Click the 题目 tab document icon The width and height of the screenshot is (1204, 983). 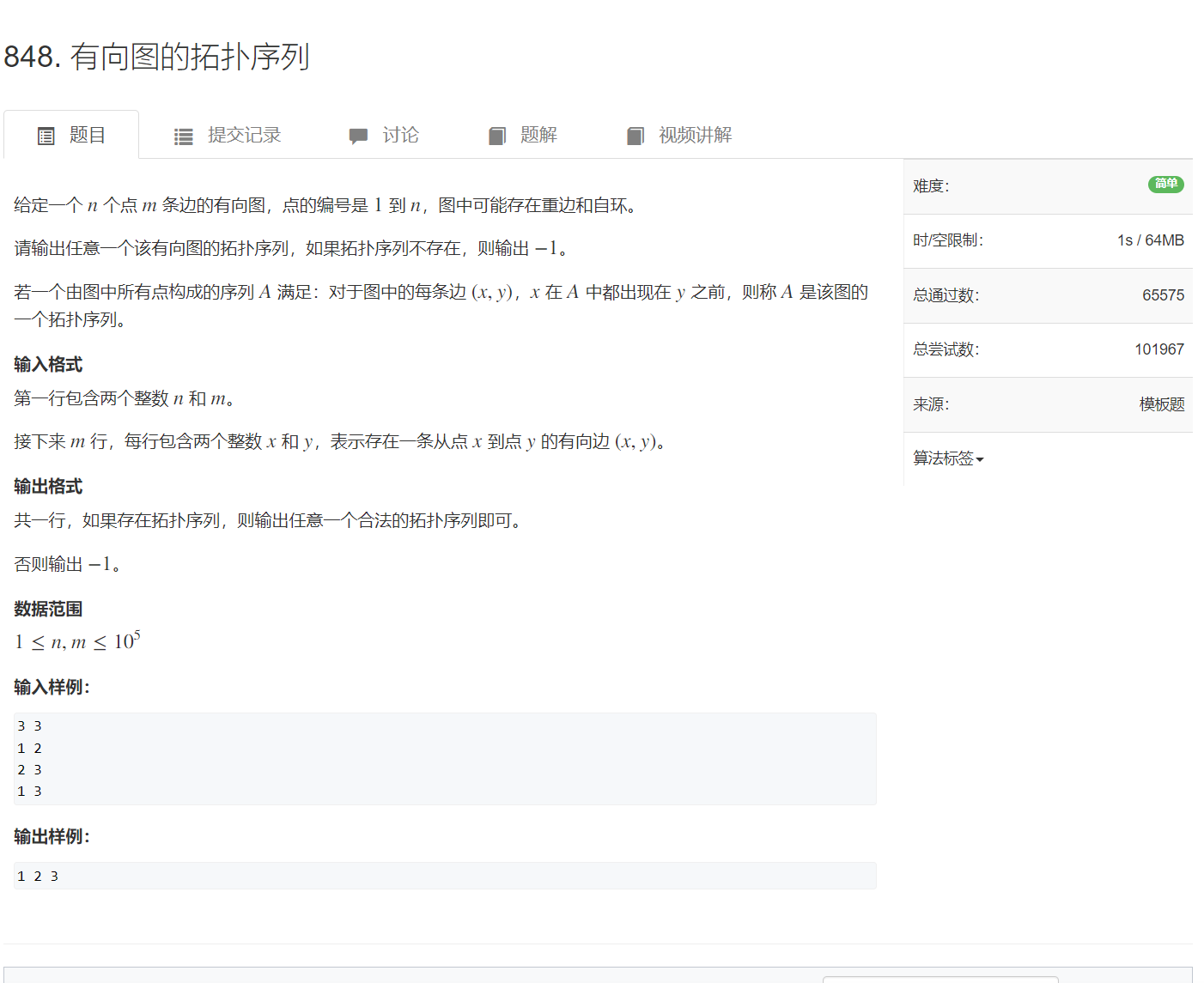tap(46, 136)
